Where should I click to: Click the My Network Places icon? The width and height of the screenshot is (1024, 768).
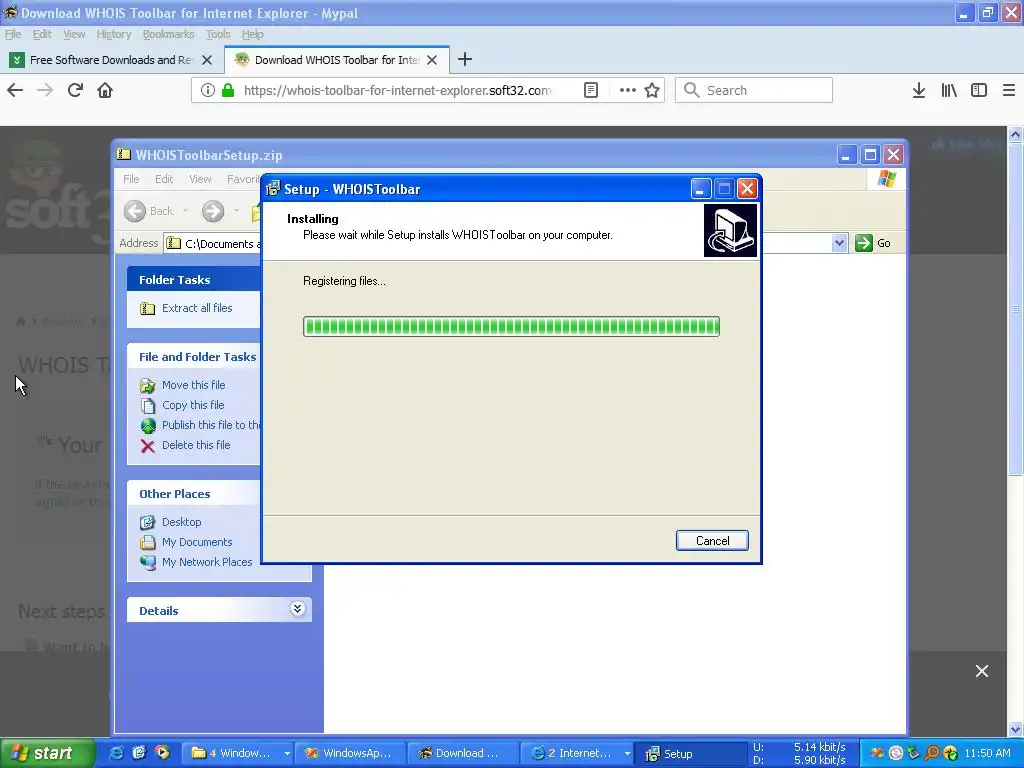tap(148, 562)
